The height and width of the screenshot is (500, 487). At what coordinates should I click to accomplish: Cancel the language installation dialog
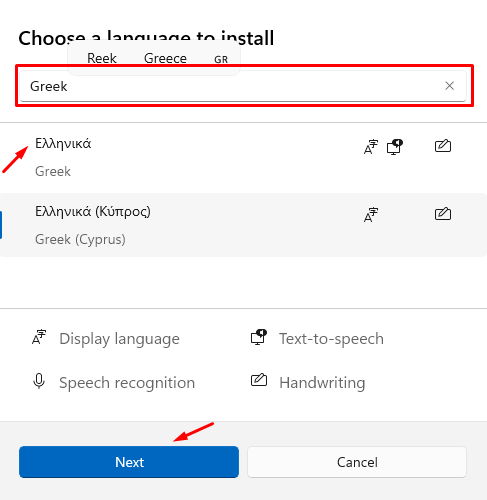357,462
